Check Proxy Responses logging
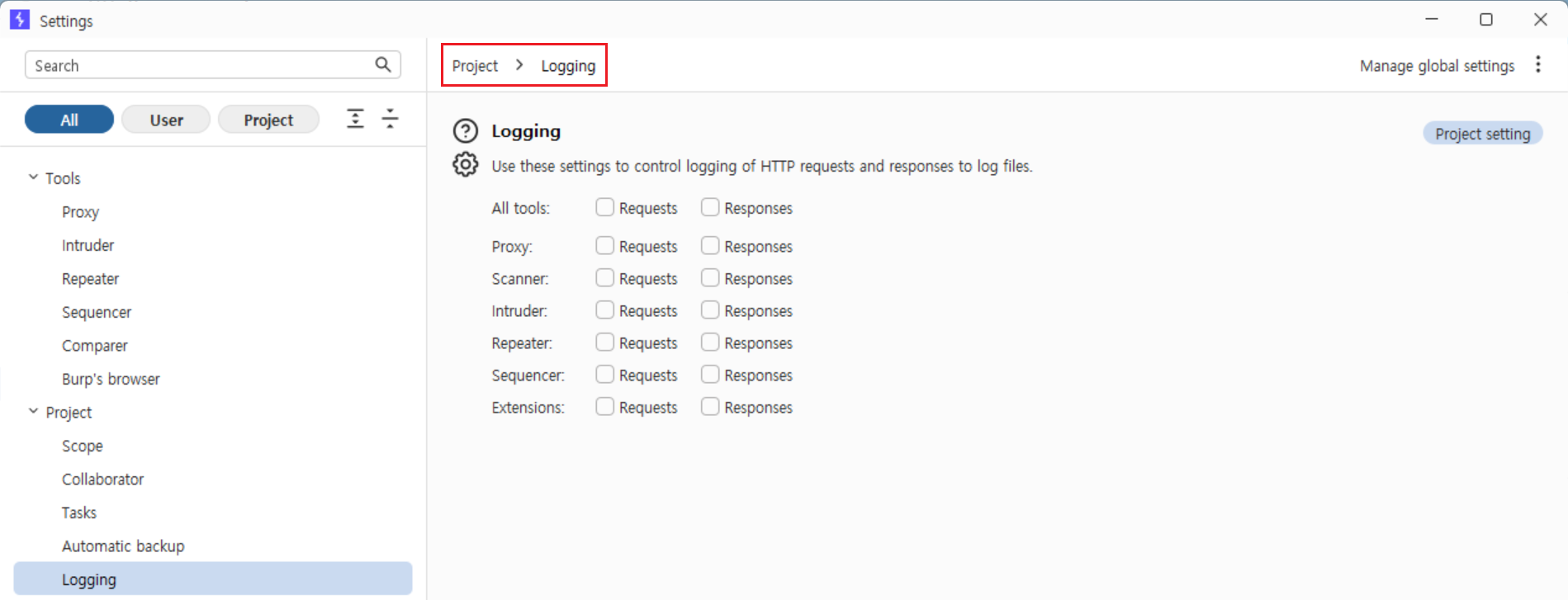 click(710, 245)
